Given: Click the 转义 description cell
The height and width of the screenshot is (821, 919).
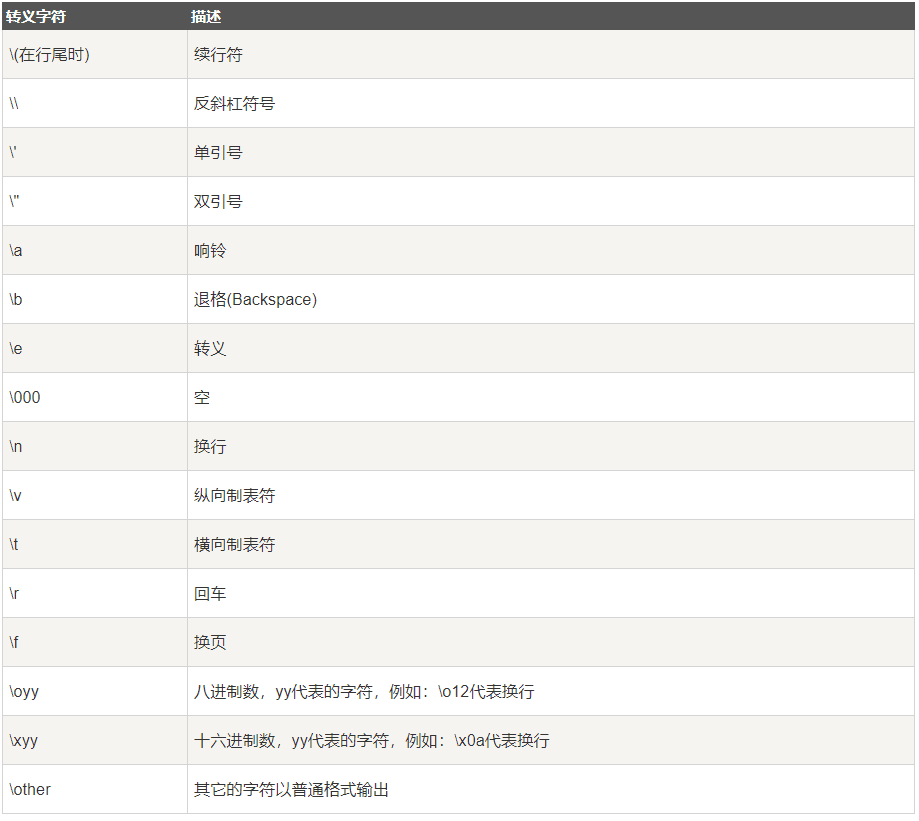Looking at the screenshot, I should (x=551, y=348).
